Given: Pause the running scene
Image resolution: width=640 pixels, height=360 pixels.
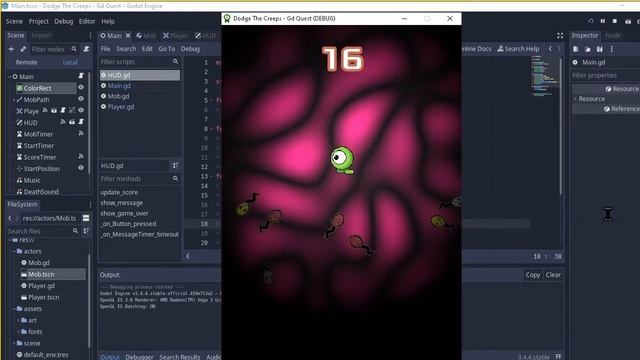Looking at the screenshot, I should tap(602, 21).
